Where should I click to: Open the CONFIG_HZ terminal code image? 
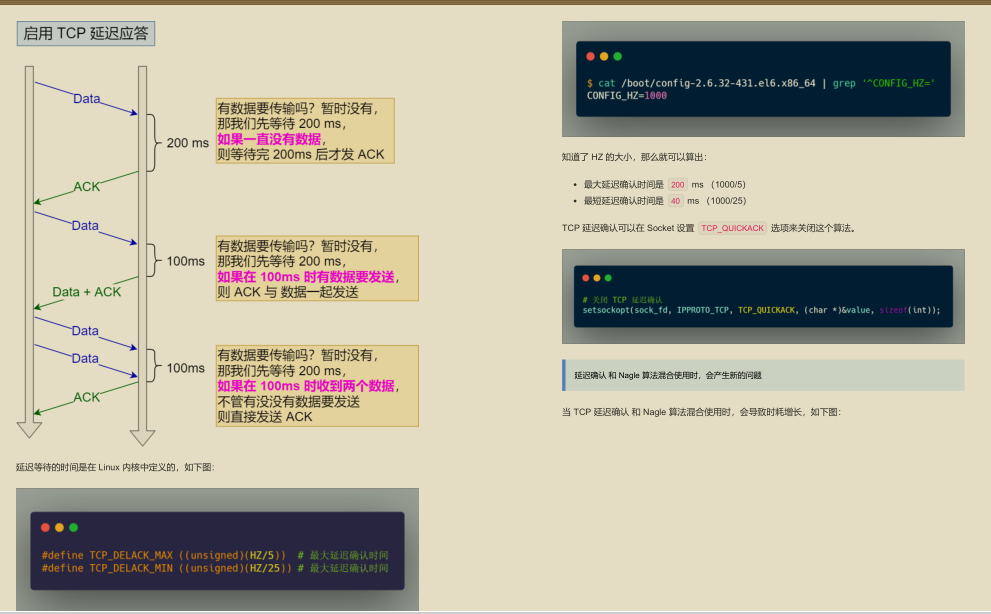(x=763, y=79)
